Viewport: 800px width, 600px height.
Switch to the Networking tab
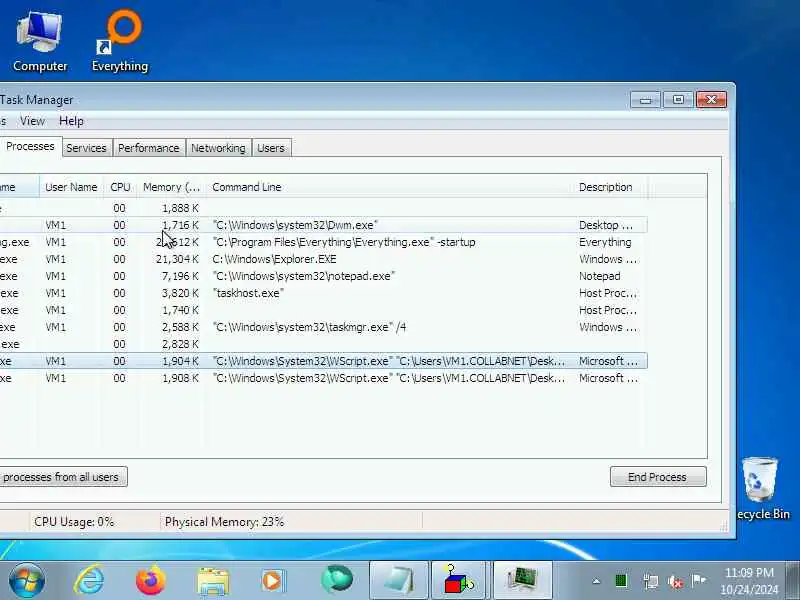[x=218, y=148]
